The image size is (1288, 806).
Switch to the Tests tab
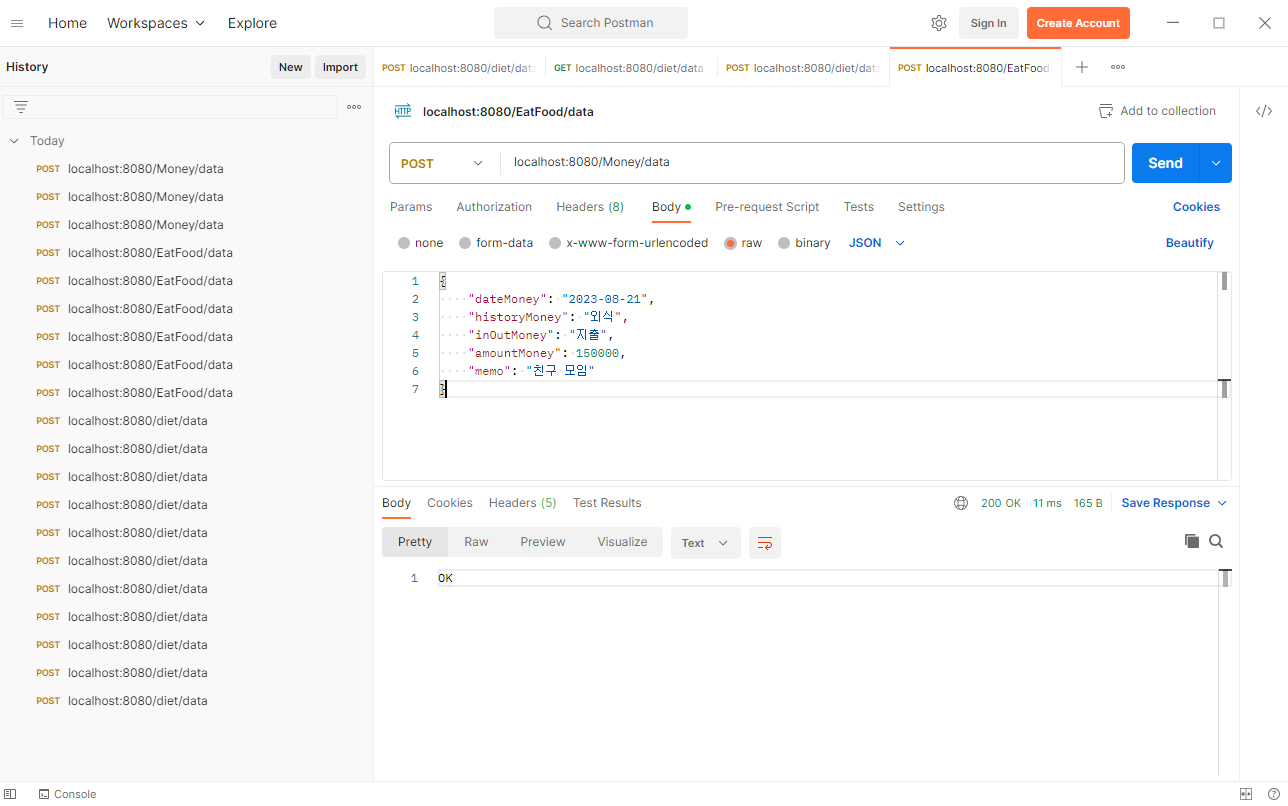pyautogui.click(x=858, y=207)
